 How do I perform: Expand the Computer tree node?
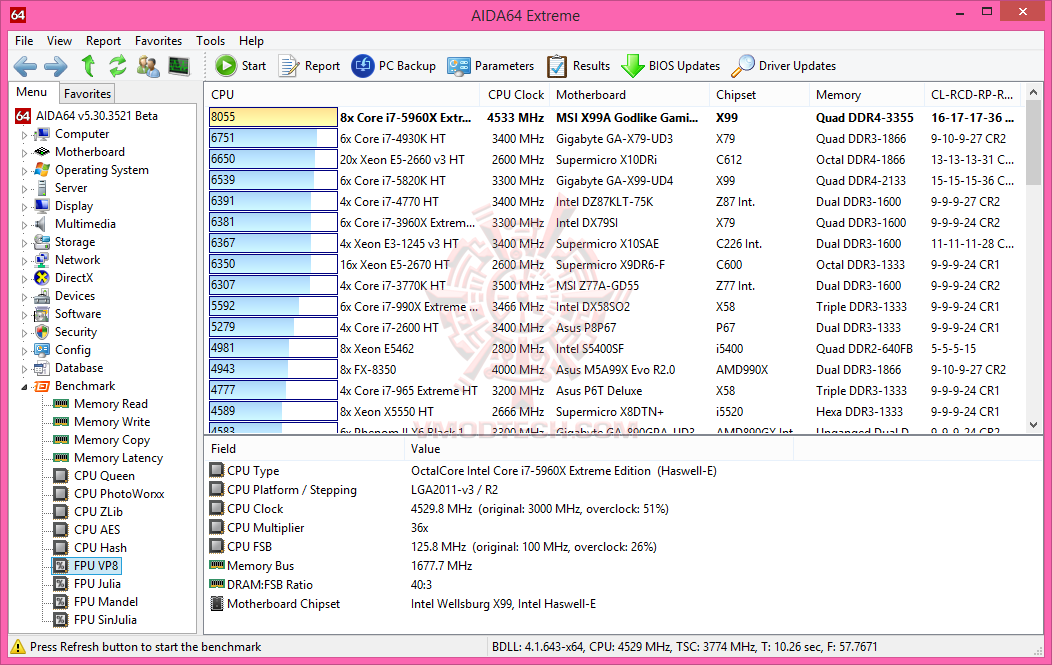tap(25, 135)
